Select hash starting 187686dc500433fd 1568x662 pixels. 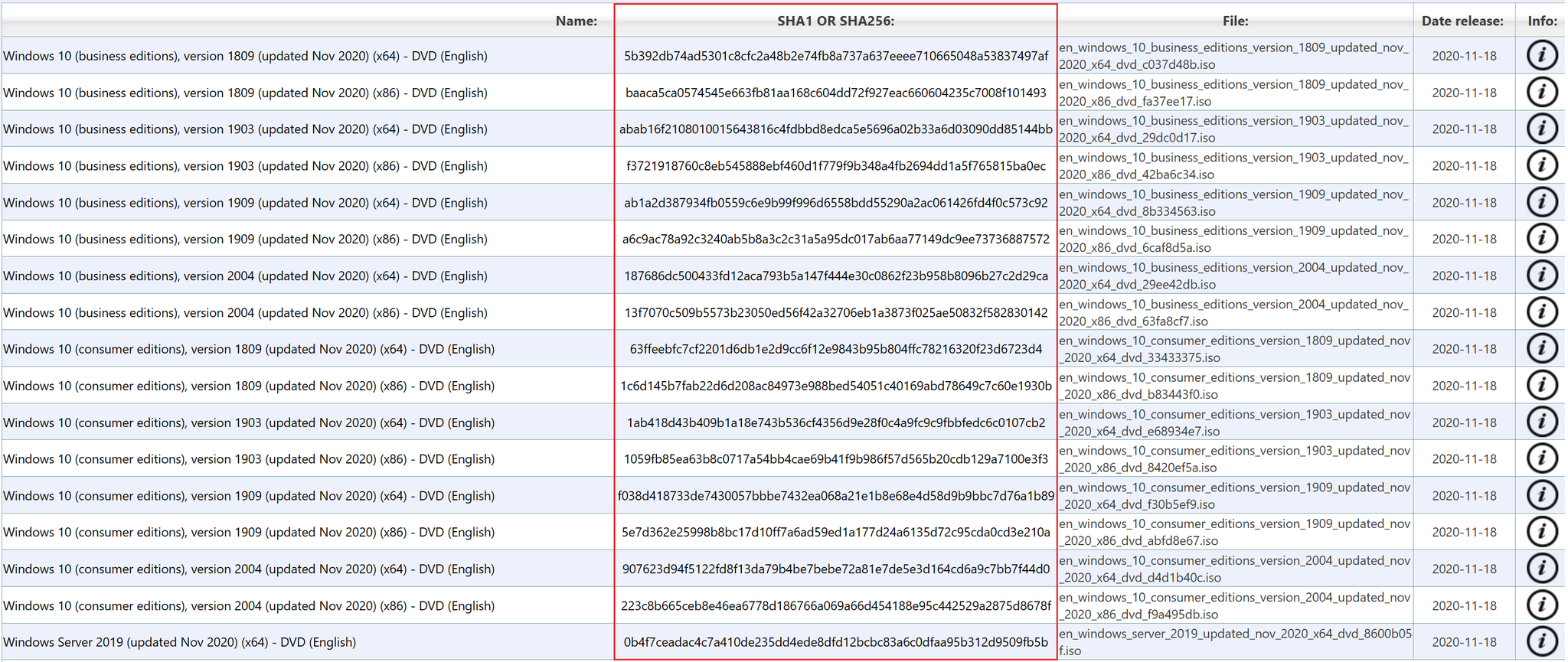click(836, 276)
